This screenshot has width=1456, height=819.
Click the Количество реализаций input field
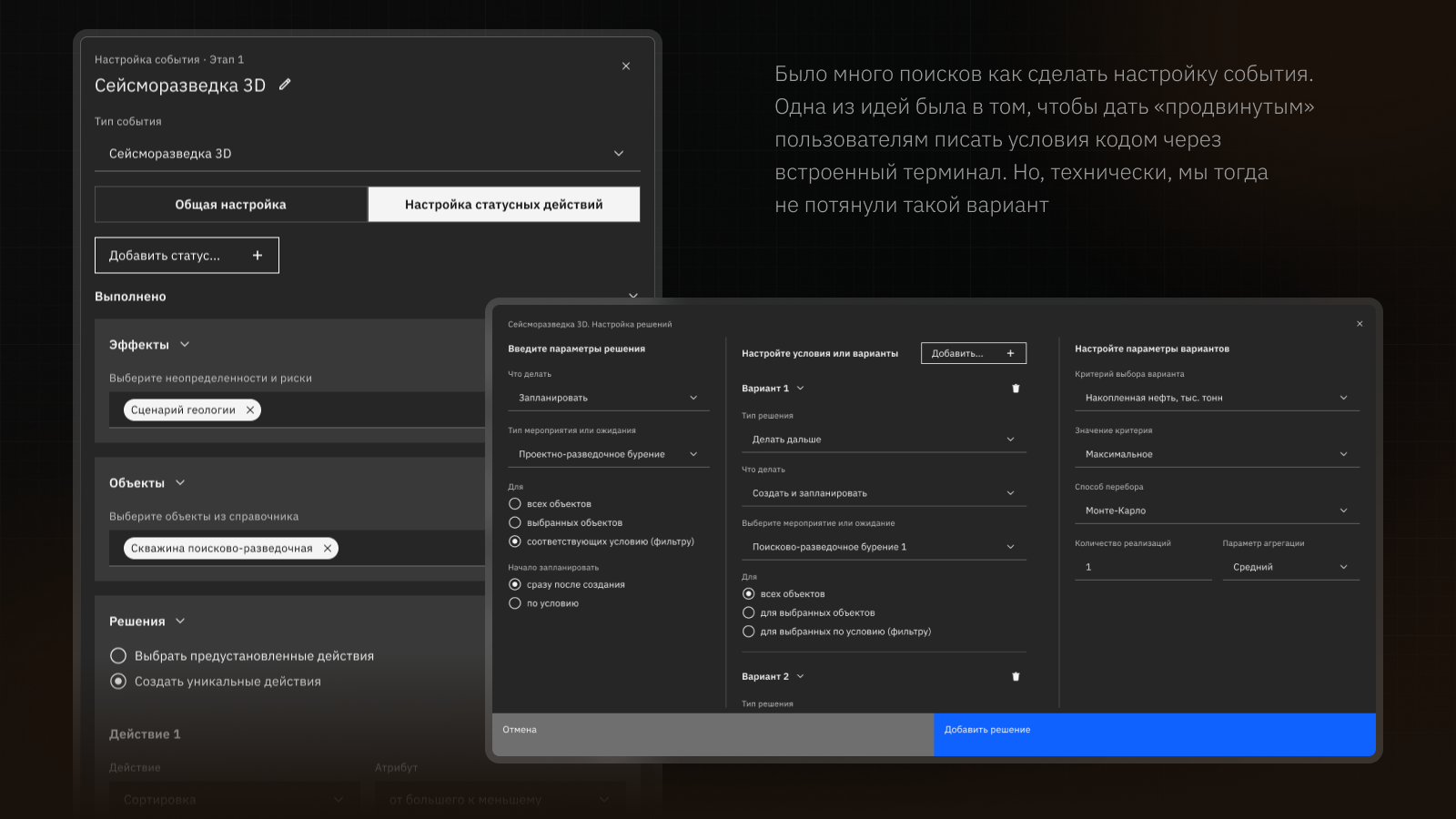(x=1143, y=567)
